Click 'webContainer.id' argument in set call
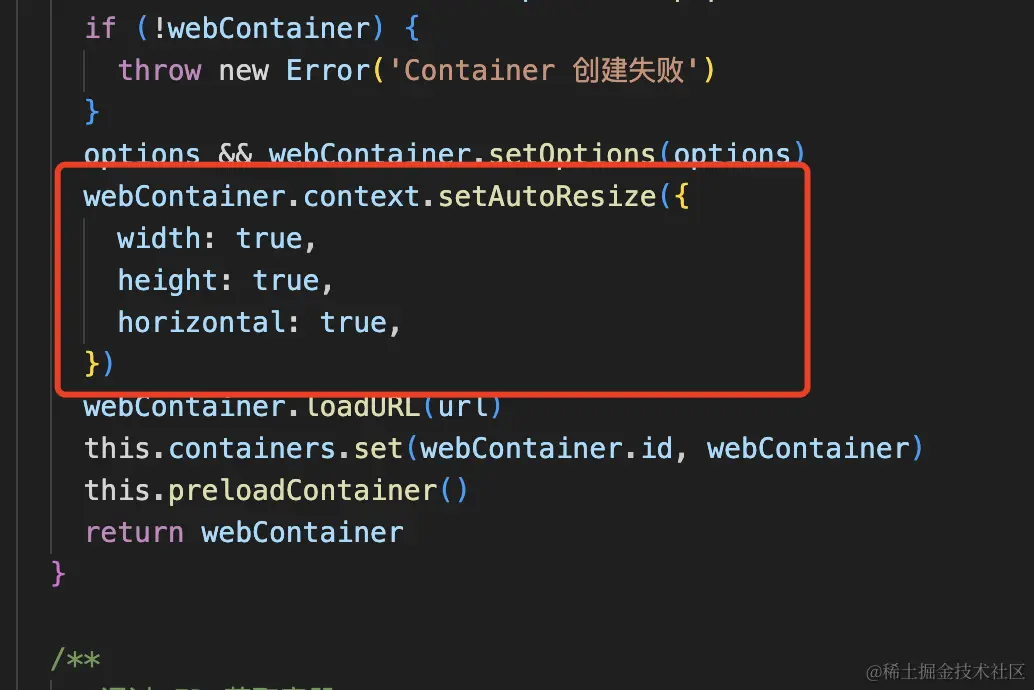Viewport: 1034px width, 690px height. (x=547, y=449)
